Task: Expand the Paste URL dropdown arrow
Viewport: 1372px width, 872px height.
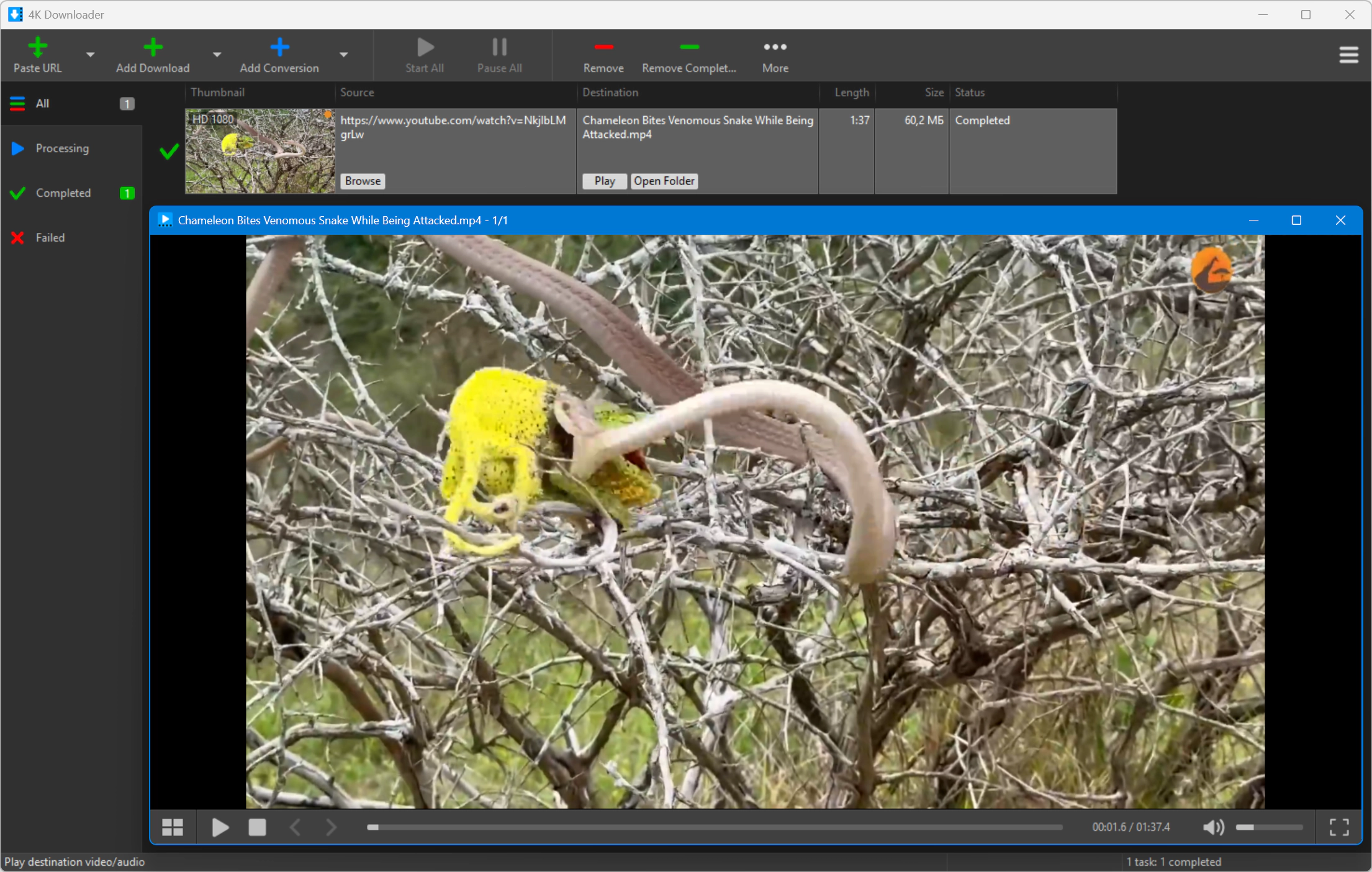Action: click(x=90, y=55)
